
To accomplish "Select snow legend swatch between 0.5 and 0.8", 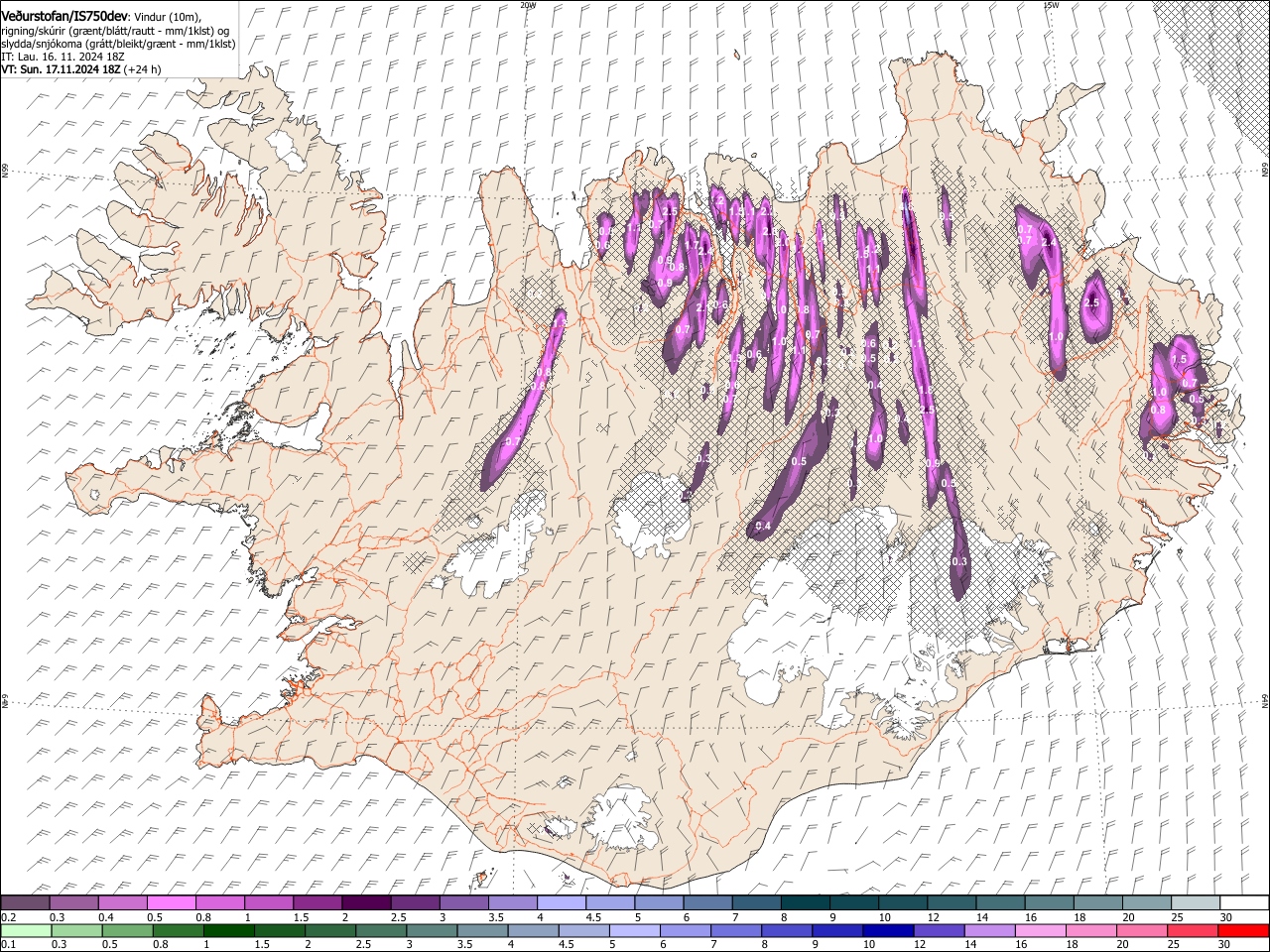I will tap(172, 902).
